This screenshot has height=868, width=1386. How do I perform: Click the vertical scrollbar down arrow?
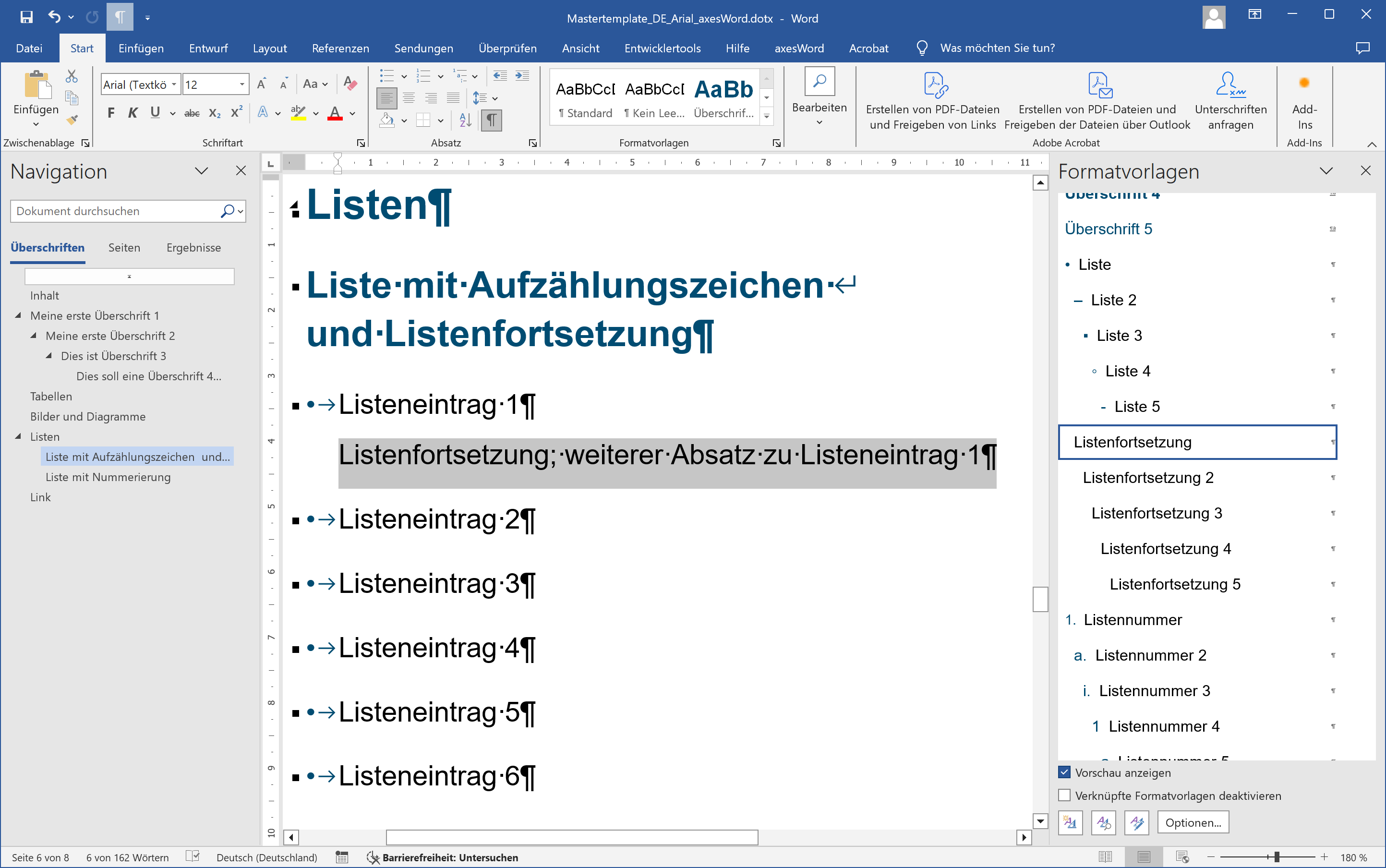pyautogui.click(x=1040, y=821)
